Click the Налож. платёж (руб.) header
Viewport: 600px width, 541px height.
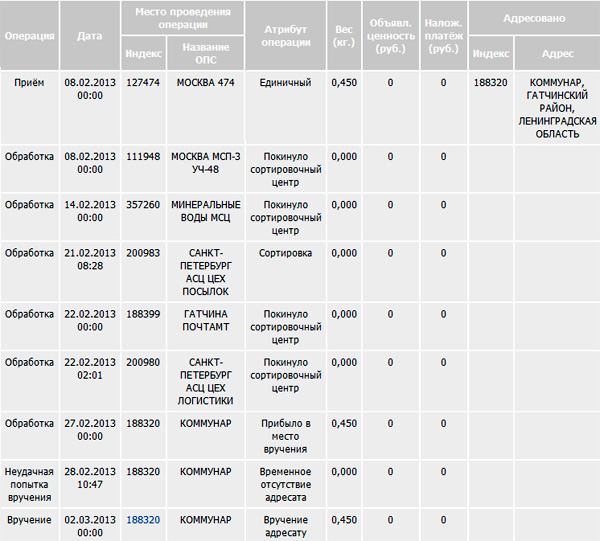tap(443, 35)
